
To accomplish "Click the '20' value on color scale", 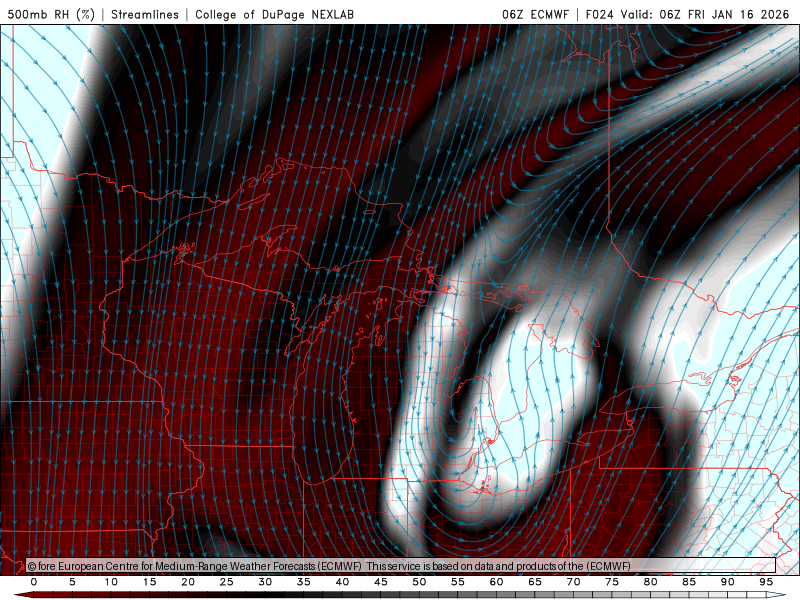I will coord(188,582).
